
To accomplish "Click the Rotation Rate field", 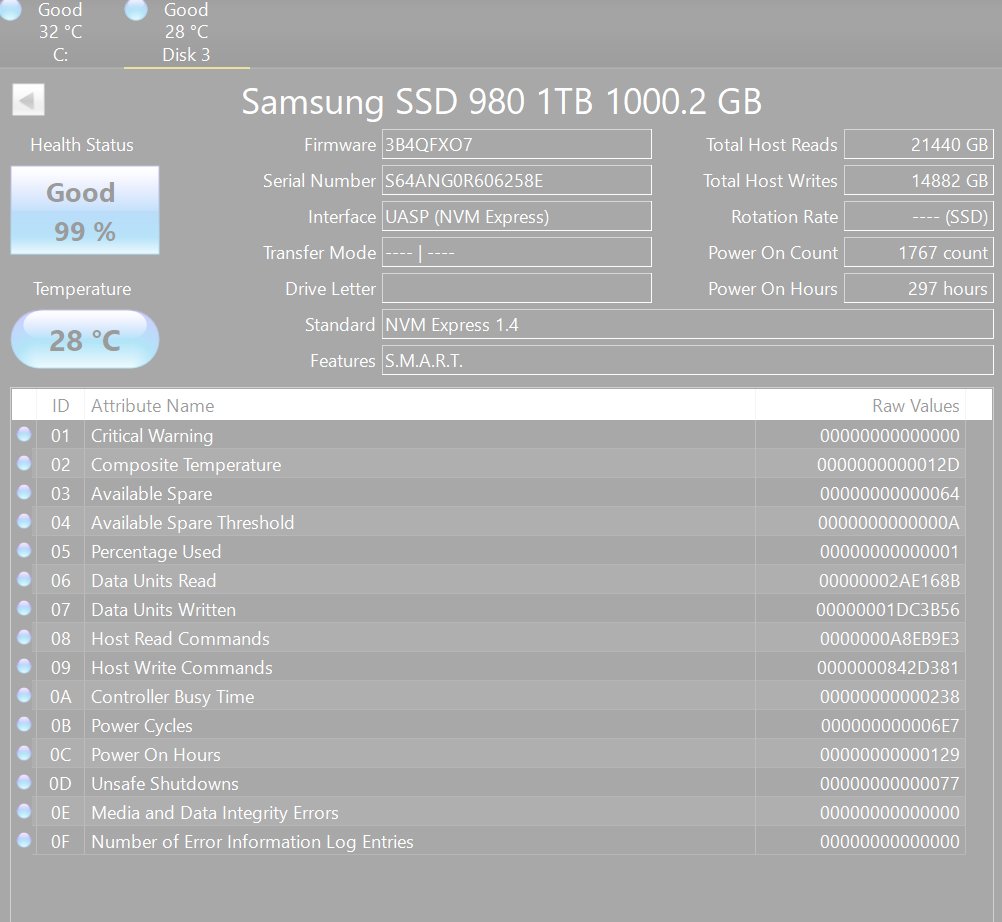I will tap(918, 217).
